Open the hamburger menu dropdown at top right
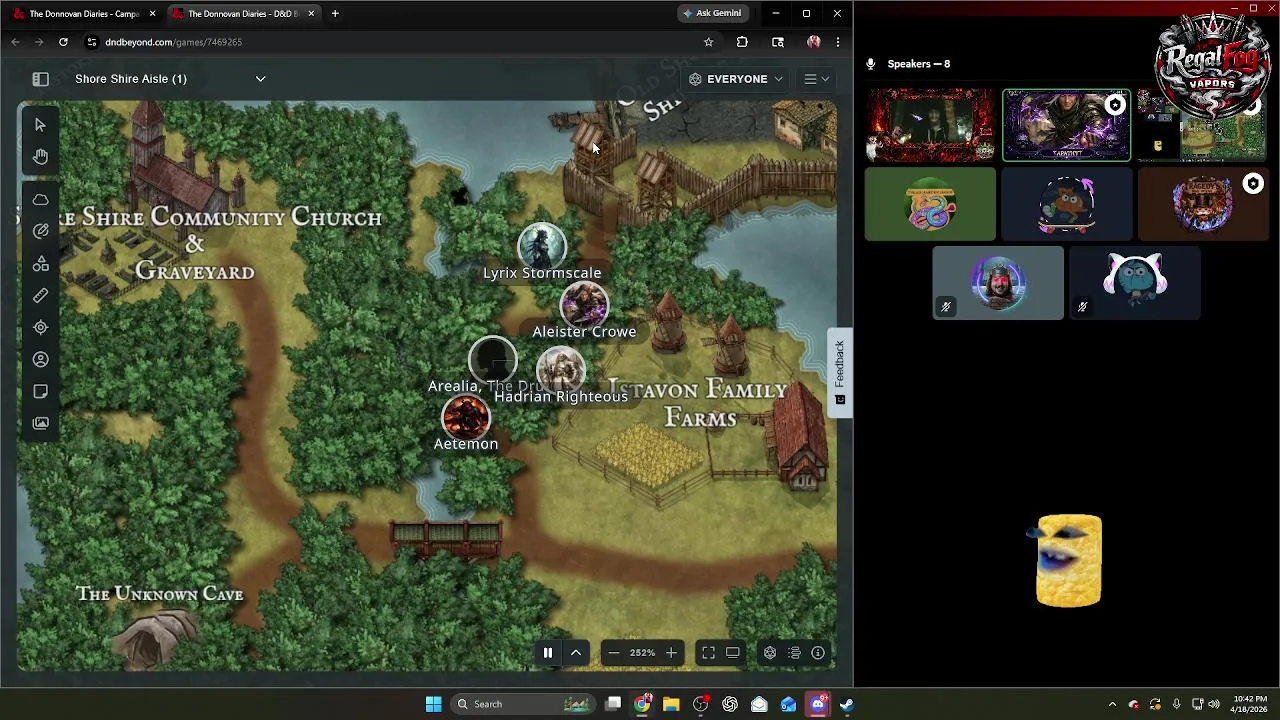This screenshot has height=720, width=1280. tap(816, 79)
